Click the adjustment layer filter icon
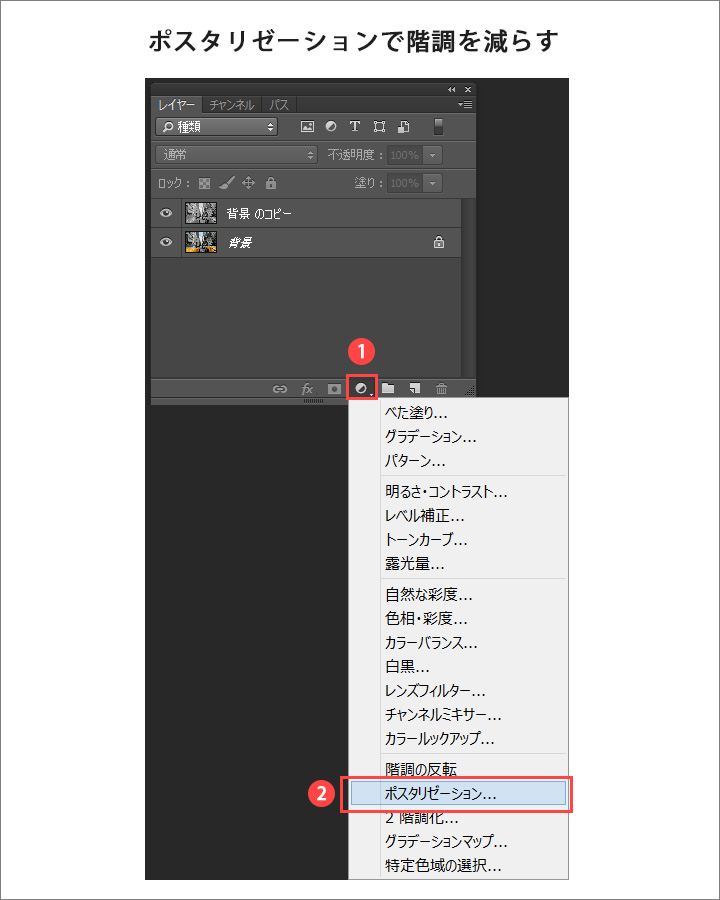Screen dimensions: 720x900 [x=331, y=126]
